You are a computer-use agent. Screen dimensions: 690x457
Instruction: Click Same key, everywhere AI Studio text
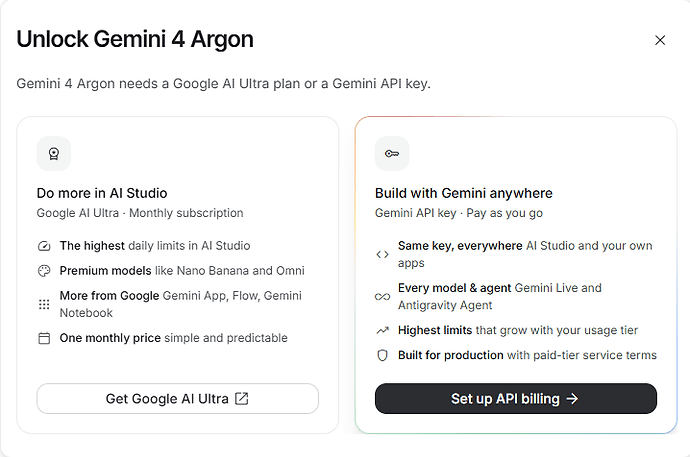pos(525,254)
